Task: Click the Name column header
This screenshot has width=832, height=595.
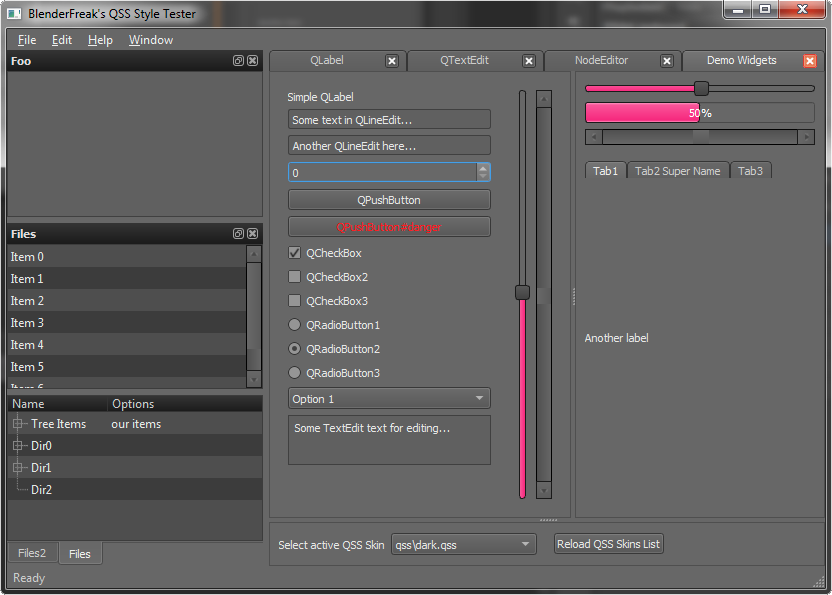Action: 58,404
